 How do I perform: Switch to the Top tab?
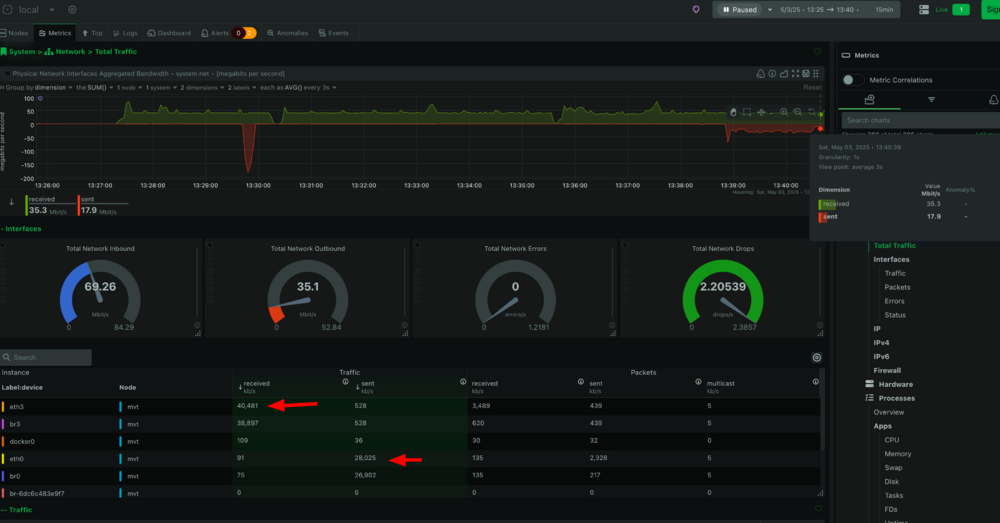coord(92,33)
